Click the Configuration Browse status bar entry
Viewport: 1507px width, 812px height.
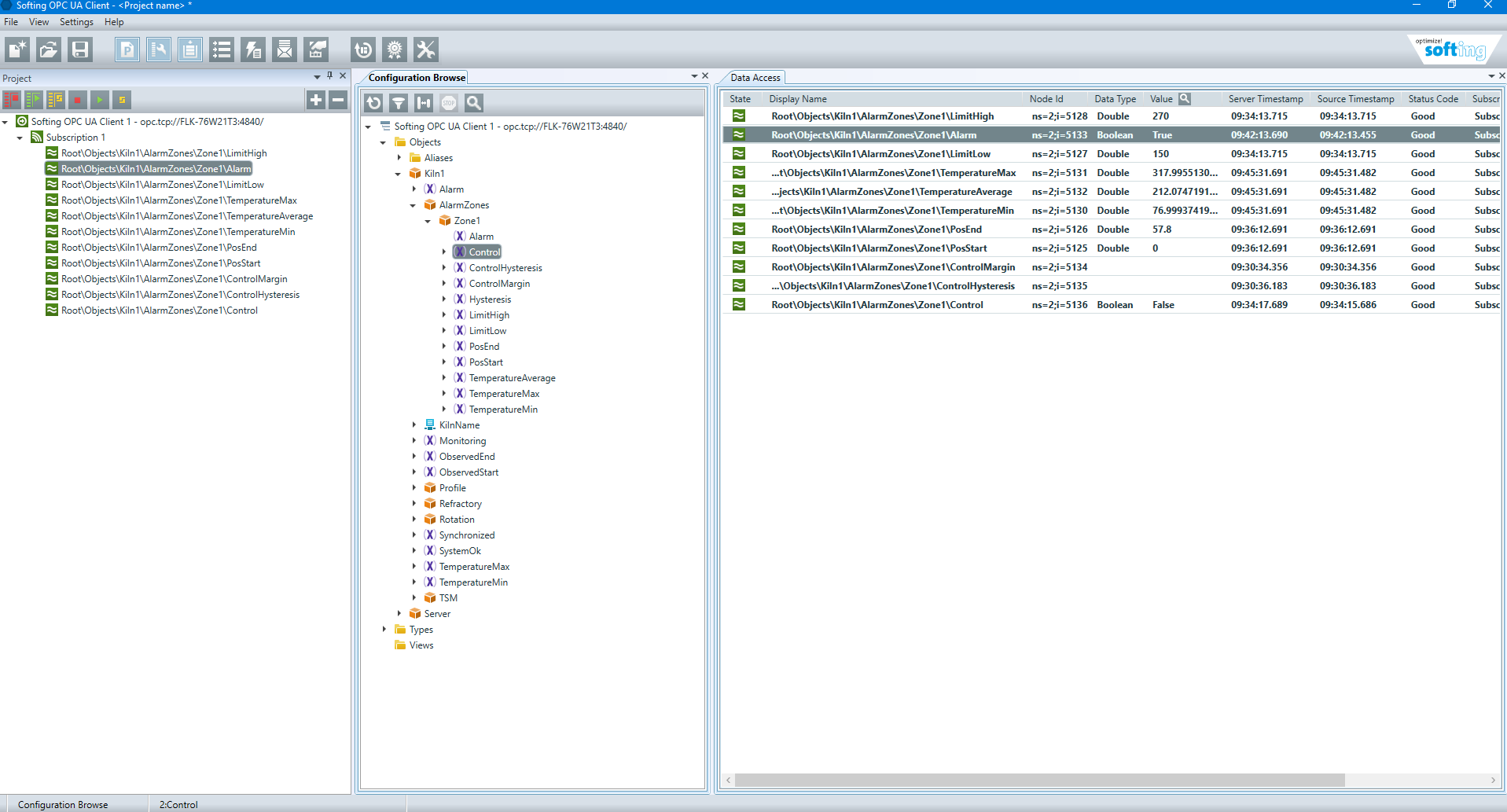[x=63, y=804]
